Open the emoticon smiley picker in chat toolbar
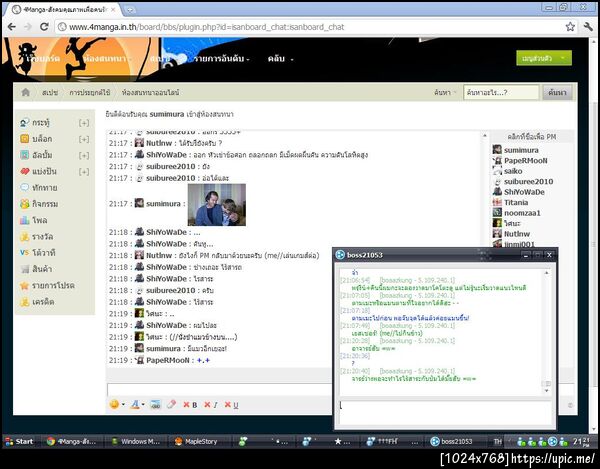 (115, 404)
